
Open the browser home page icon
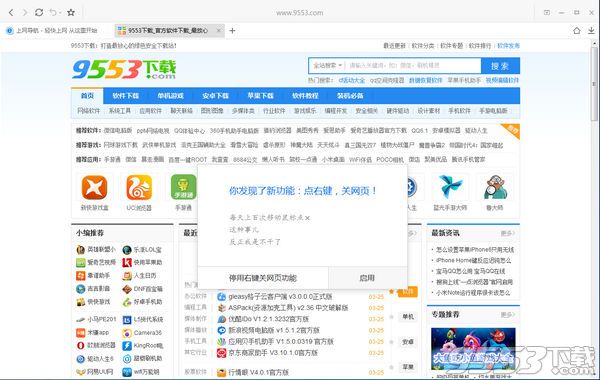pos(577,31)
